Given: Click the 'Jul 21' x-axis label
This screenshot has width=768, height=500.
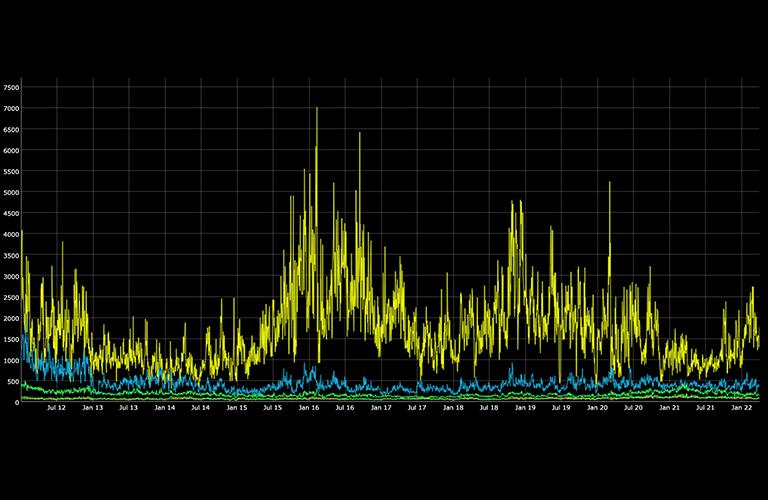Looking at the screenshot, I should (705, 408).
